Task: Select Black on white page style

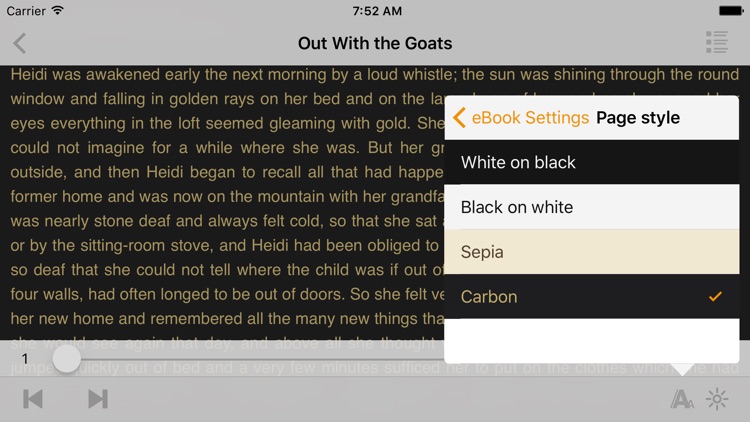Action: 592,207
